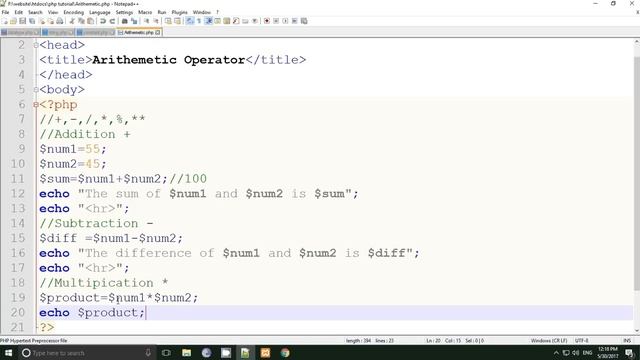This screenshot has height=360, width=640.
Task: Start recording a macro with red dot
Action: [x=267, y=21]
